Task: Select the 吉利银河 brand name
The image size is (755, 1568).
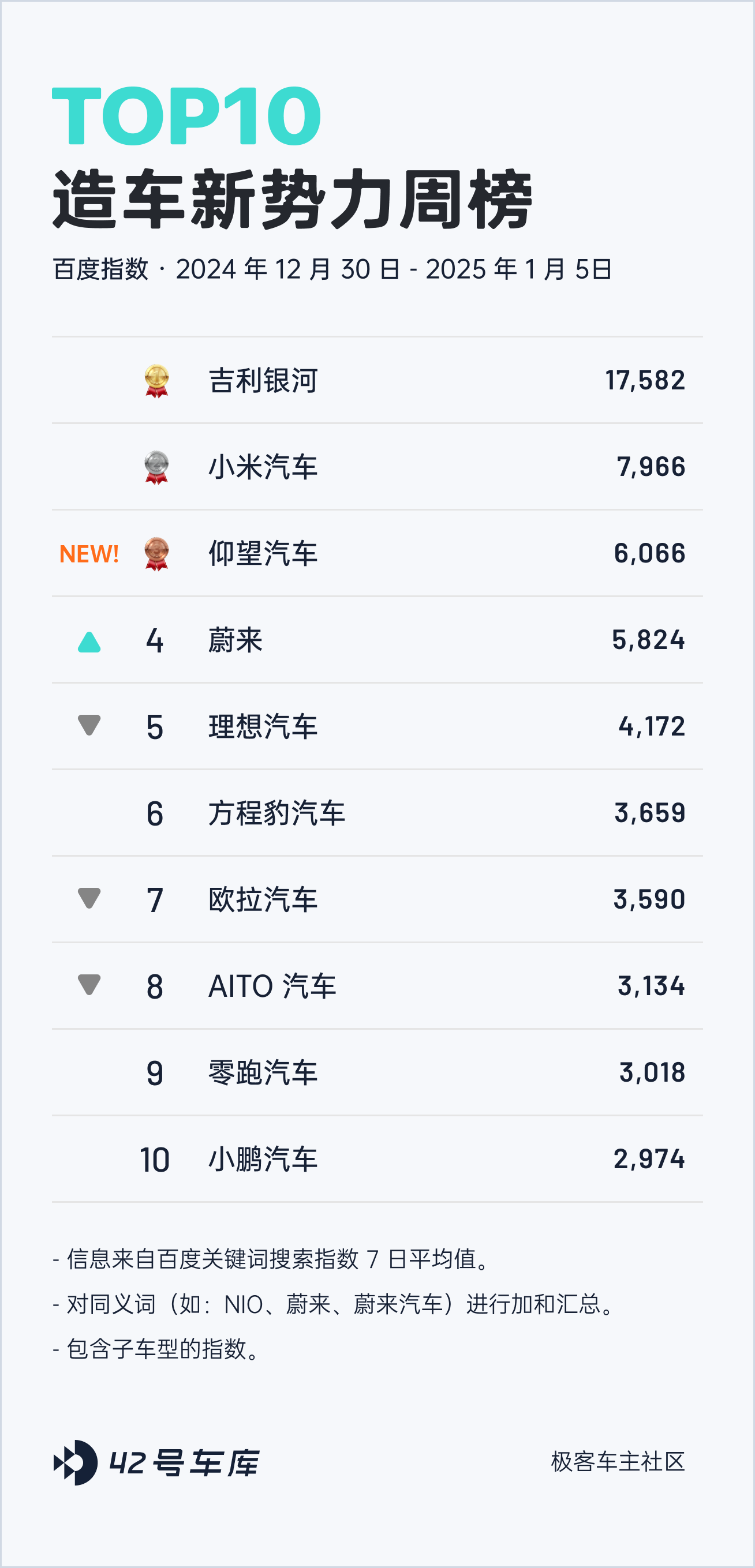Action: (263, 381)
